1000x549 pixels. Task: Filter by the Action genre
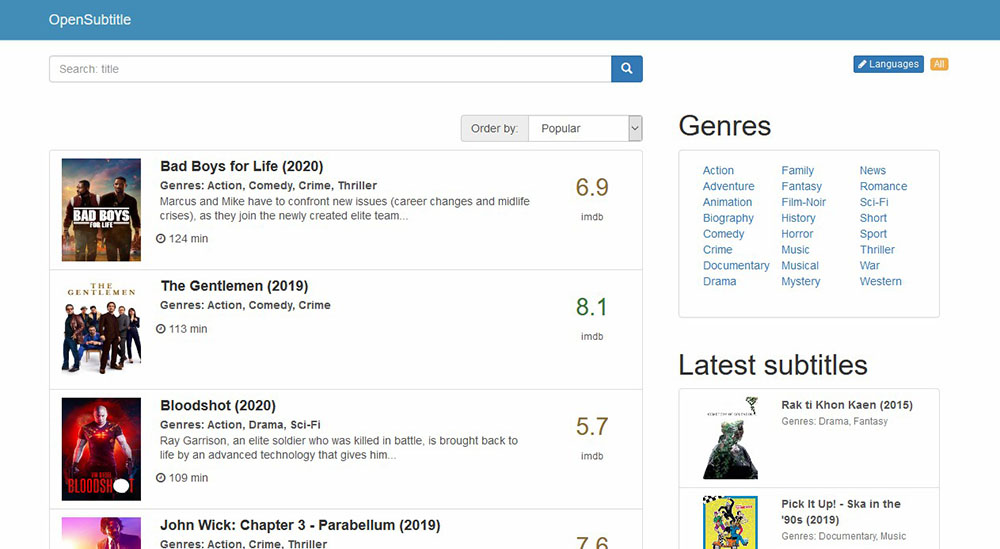pyautogui.click(x=718, y=170)
